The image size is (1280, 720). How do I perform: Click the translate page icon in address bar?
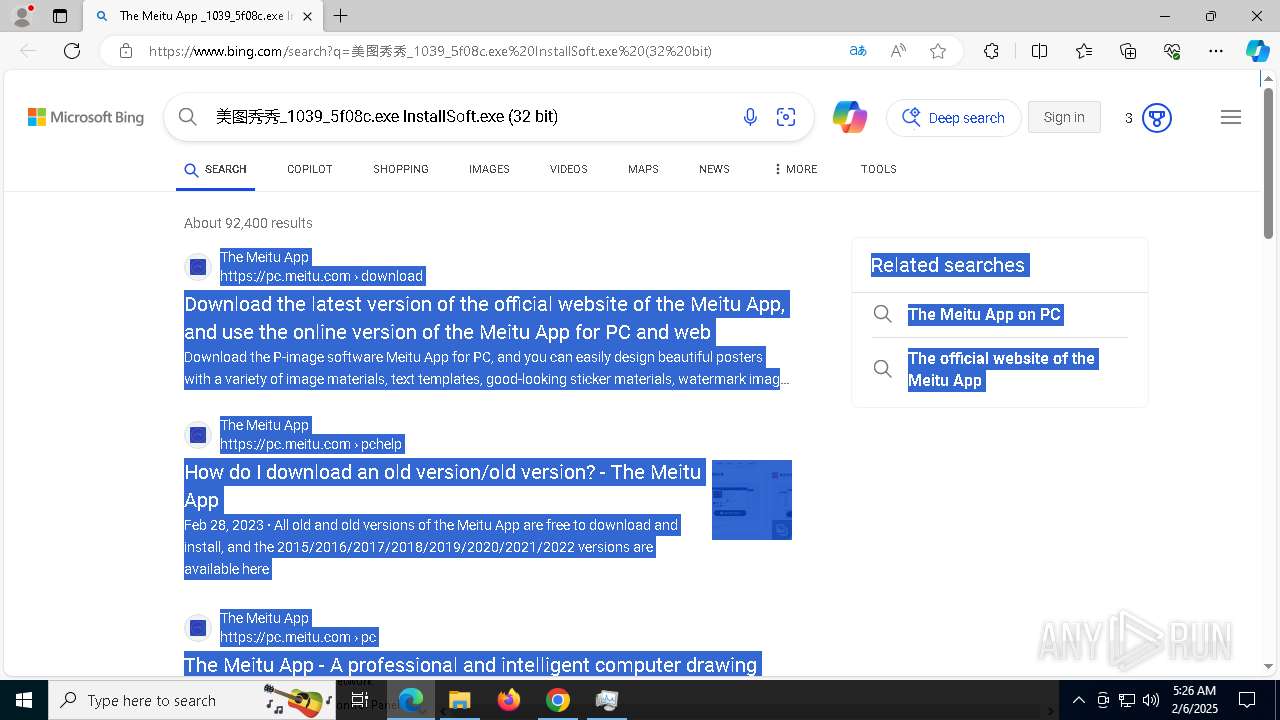click(x=858, y=51)
